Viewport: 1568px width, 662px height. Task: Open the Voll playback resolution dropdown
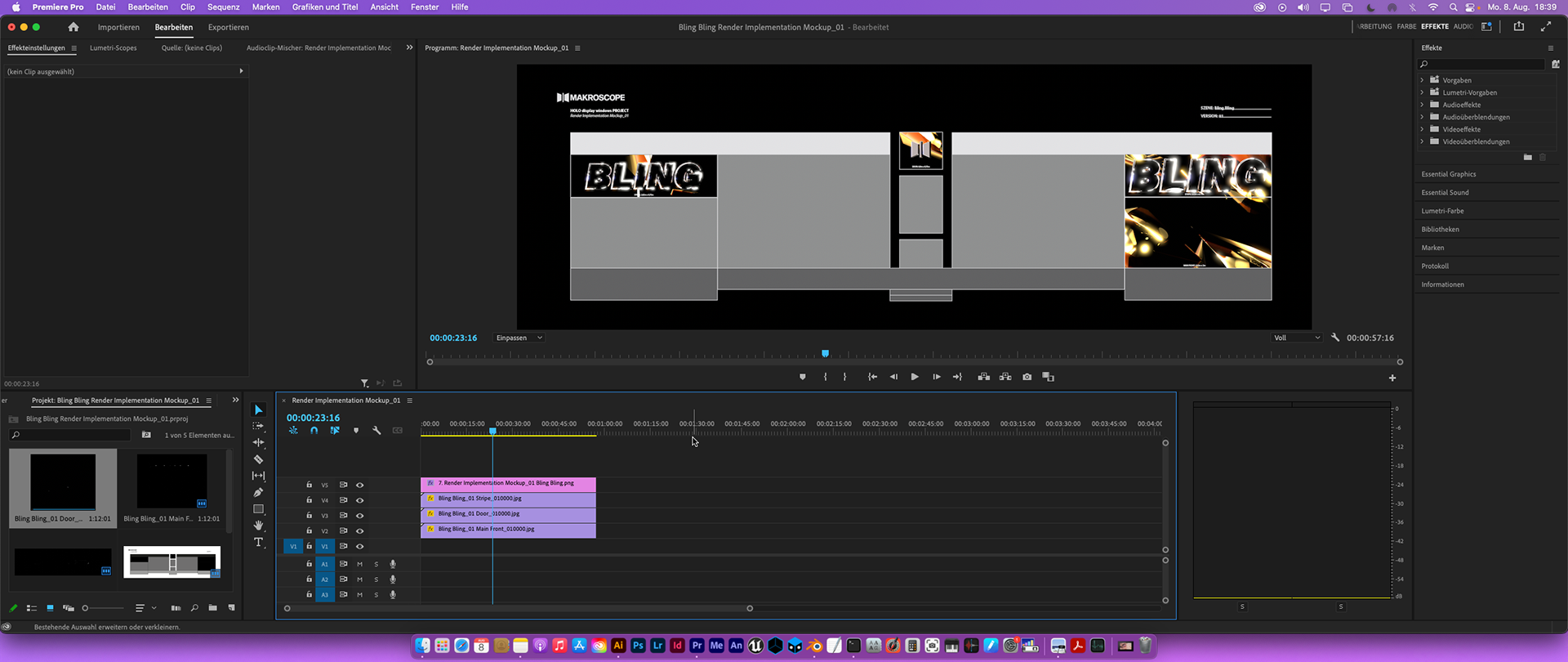click(x=1297, y=338)
